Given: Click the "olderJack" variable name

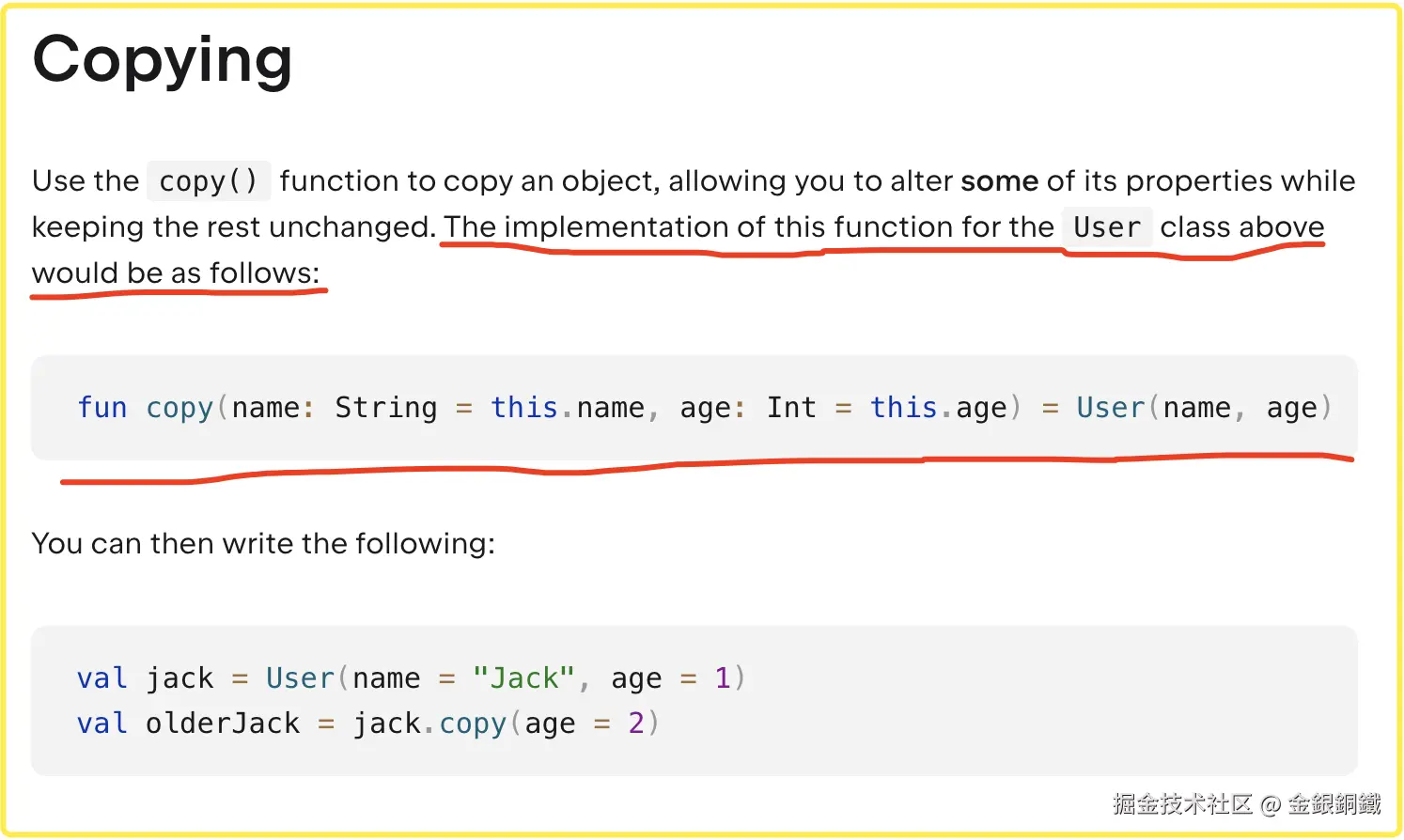Looking at the screenshot, I should tap(223, 723).
